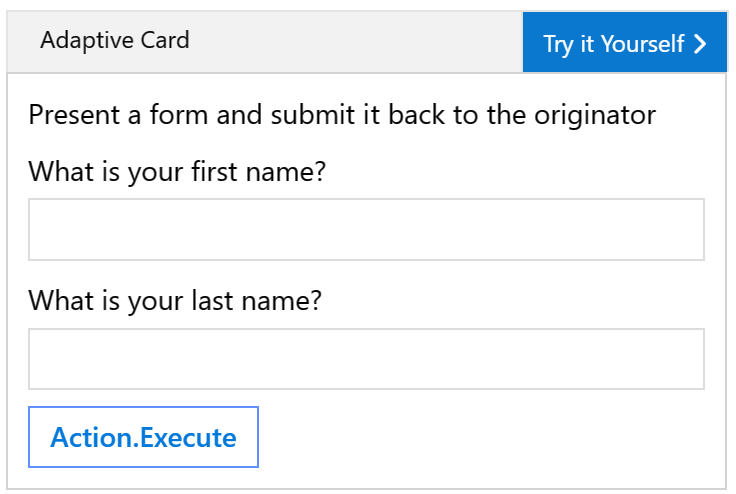Select the Adaptive Card header title
736x494 pixels.
[115, 41]
